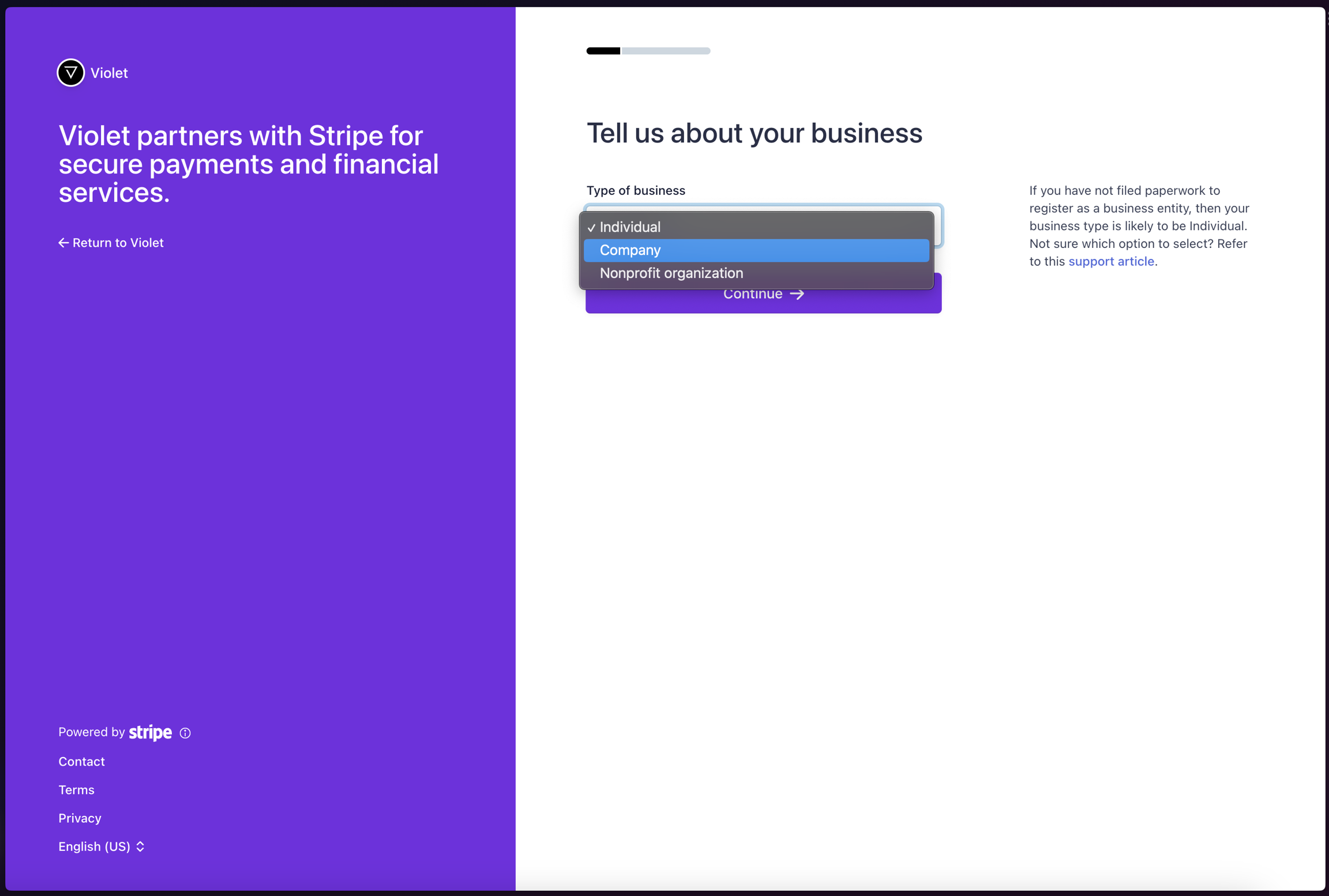Open the support article link
1329x896 pixels.
(1111, 261)
